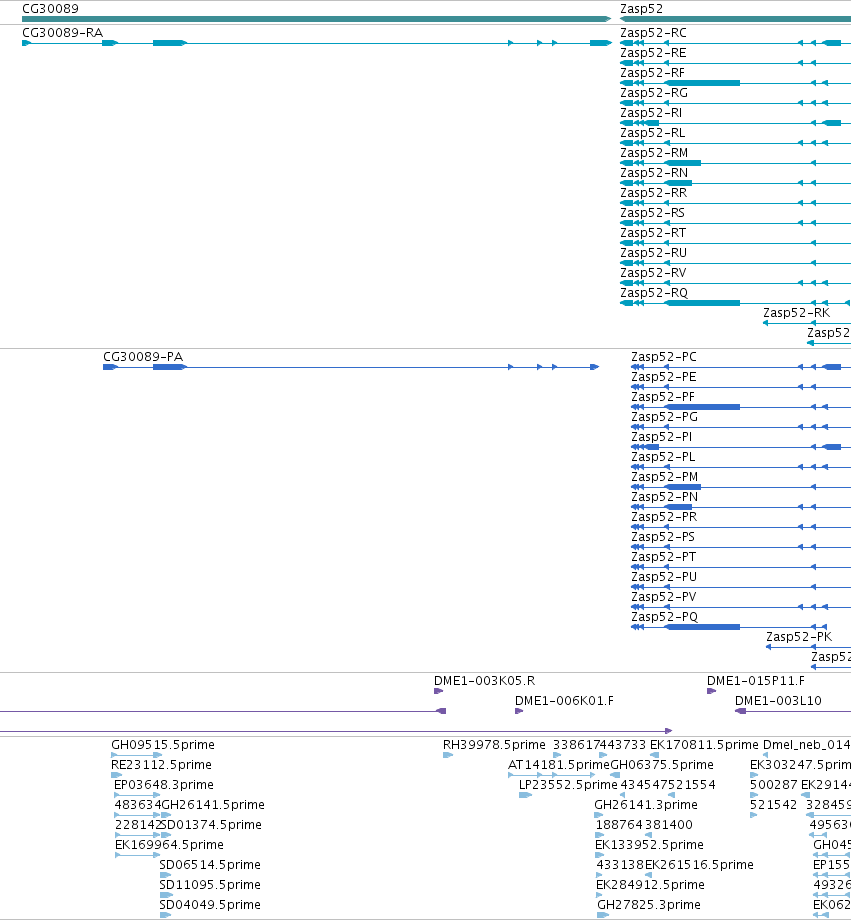Click the Zasp52-RN transcript label

pyautogui.click(x=654, y=172)
